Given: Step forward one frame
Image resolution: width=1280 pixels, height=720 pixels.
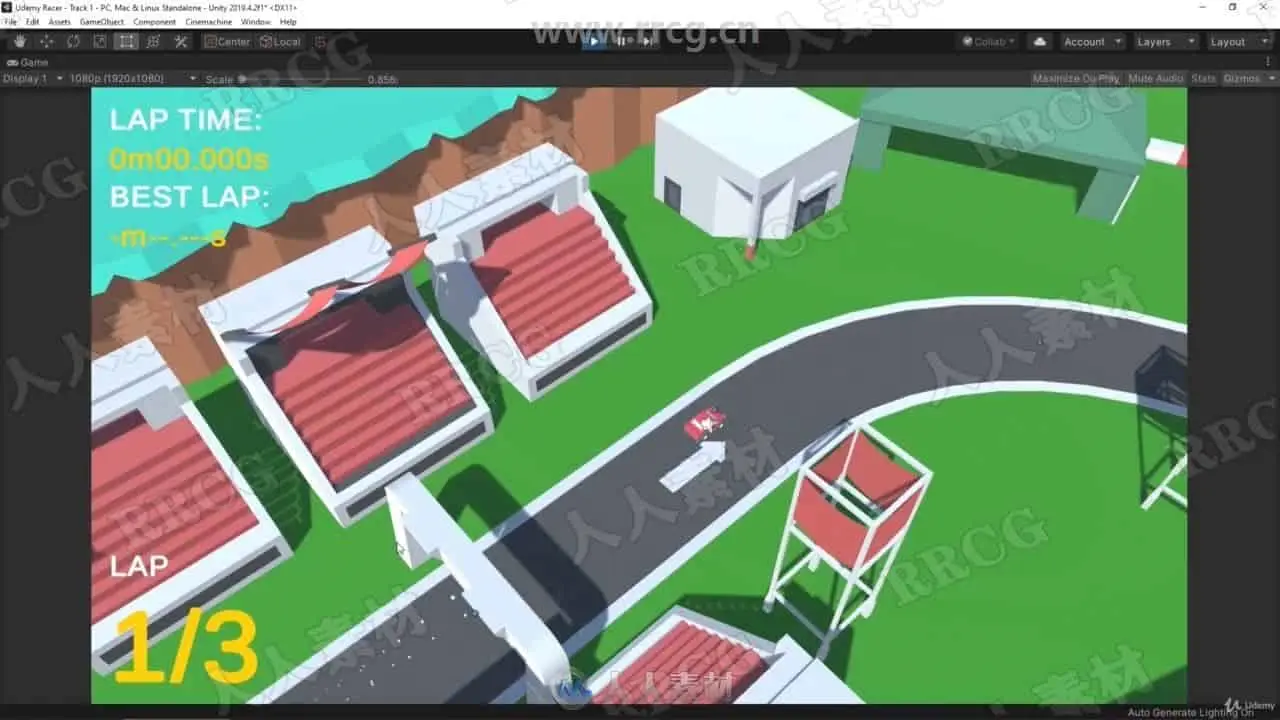Looking at the screenshot, I should [647, 41].
